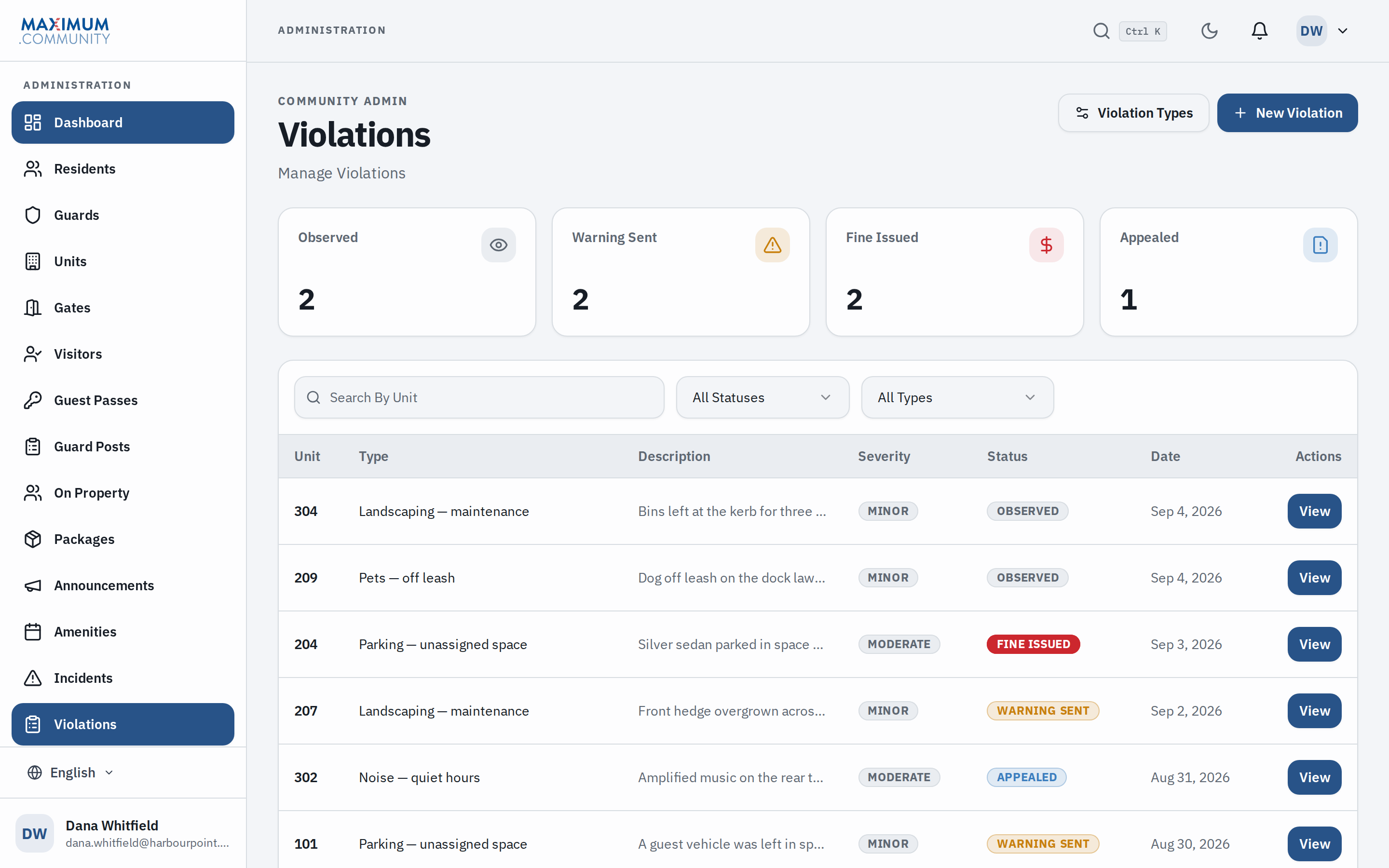Click the Appealed document icon

pyautogui.click(x=1320, y=245)
